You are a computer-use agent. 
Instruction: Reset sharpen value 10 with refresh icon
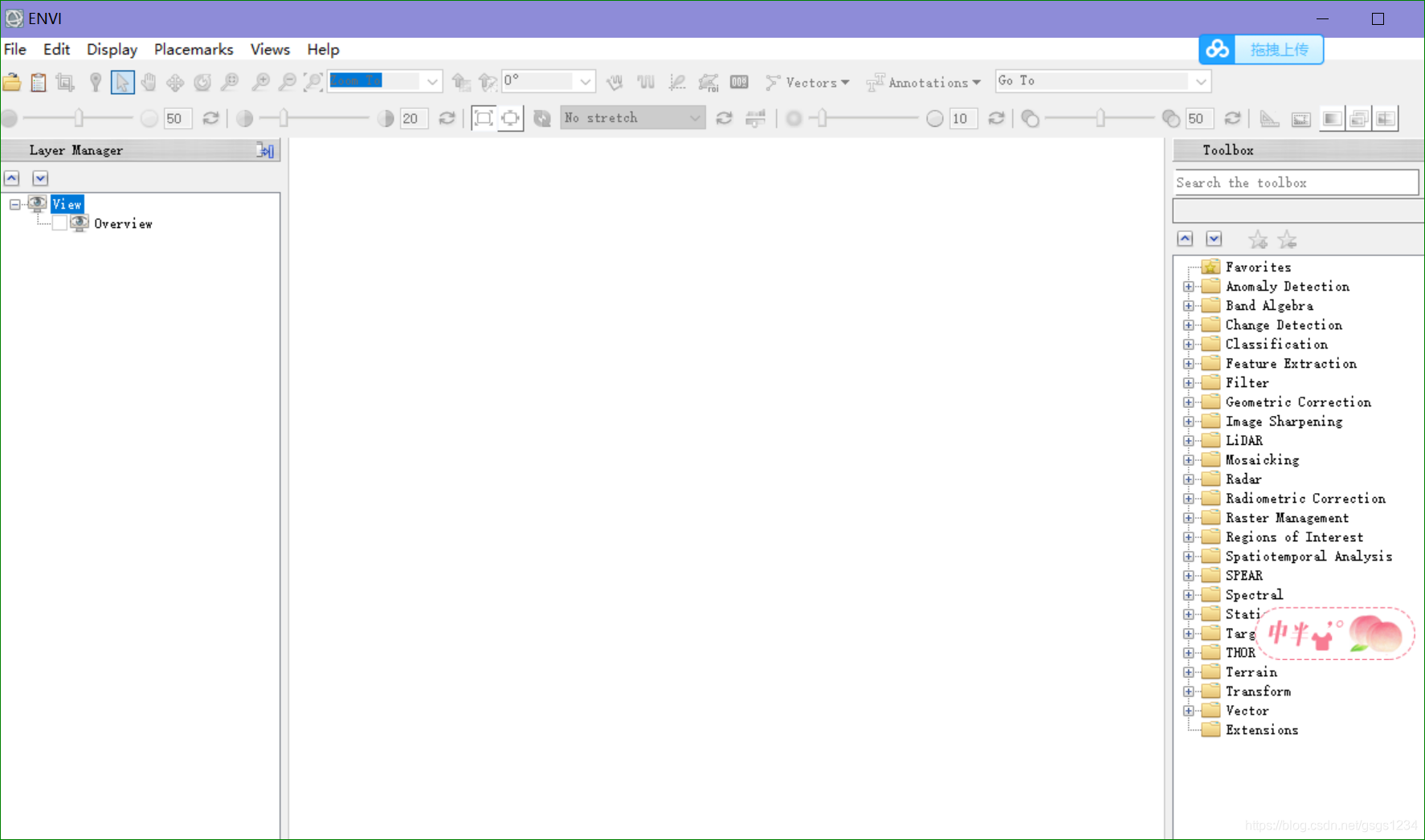[x=996, y=119]
